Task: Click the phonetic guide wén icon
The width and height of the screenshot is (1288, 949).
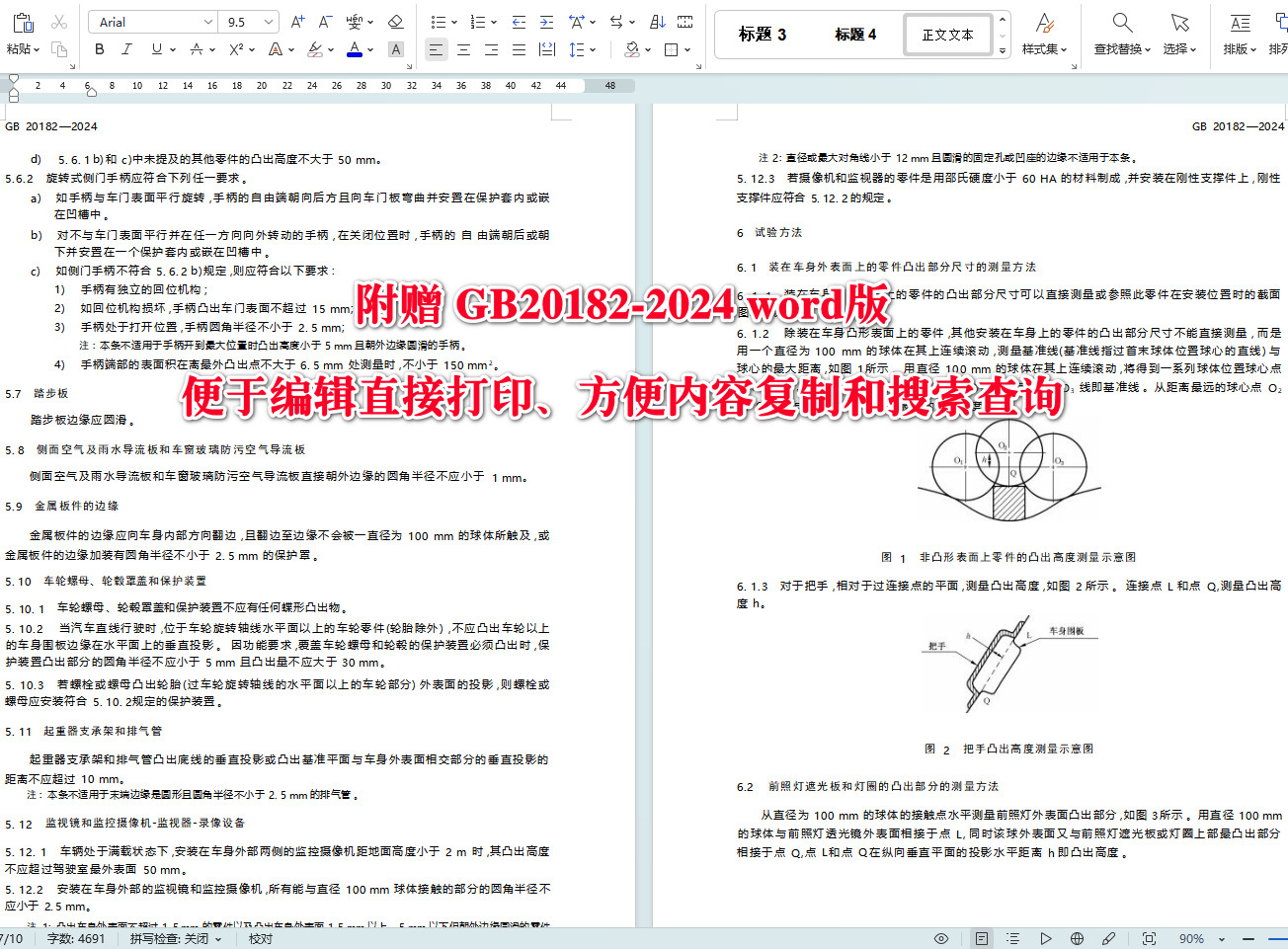Action: pyautogui.click(x=353, y=22)
